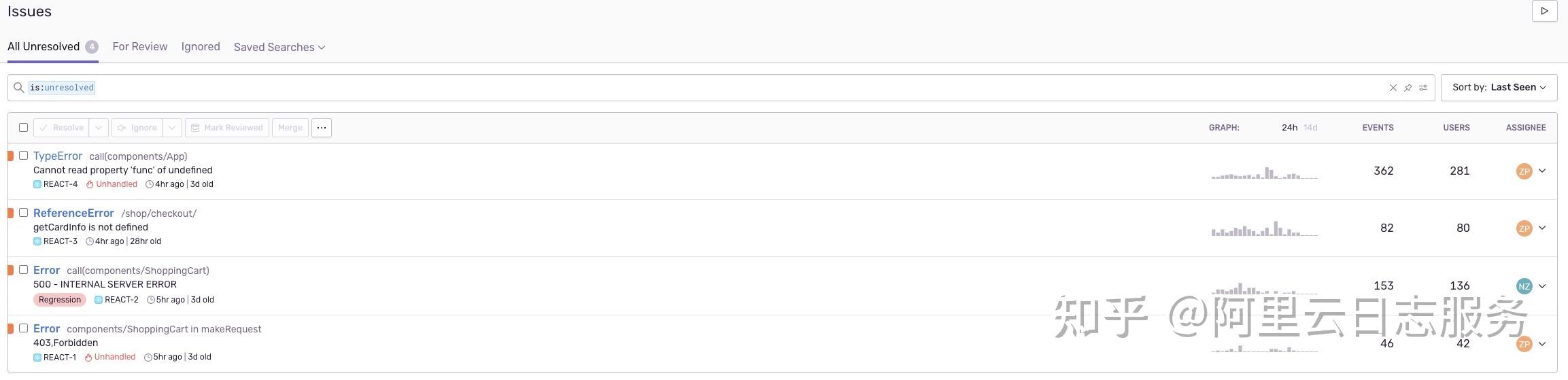Switch to the For Review tab

coord(139,46)
